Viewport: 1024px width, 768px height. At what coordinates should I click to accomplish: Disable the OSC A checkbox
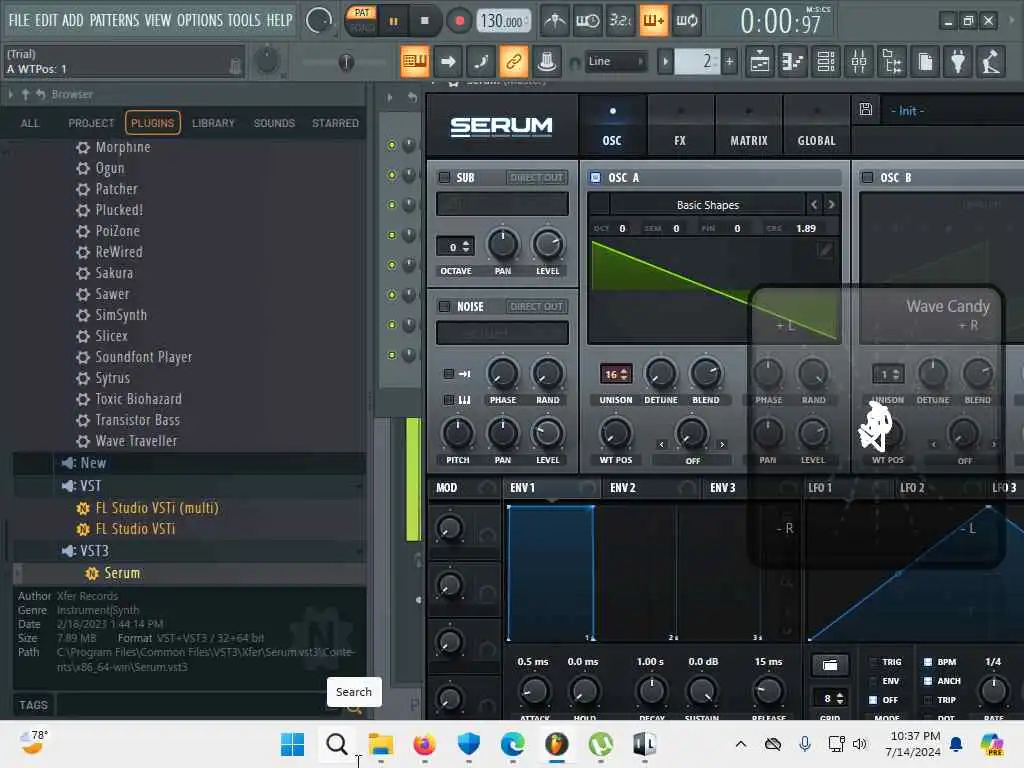595,177
